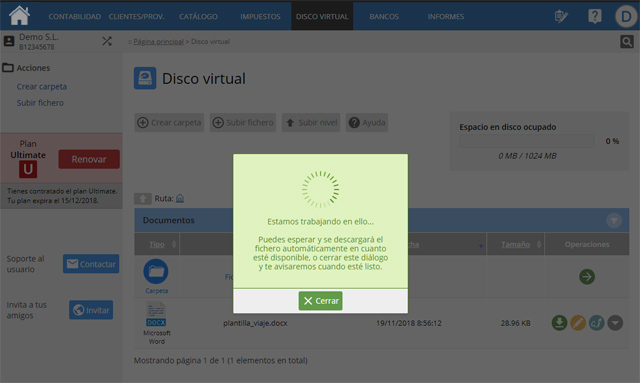
Task: Select the DISCO VIRTUAL menu tab
Action: (322, 16)
